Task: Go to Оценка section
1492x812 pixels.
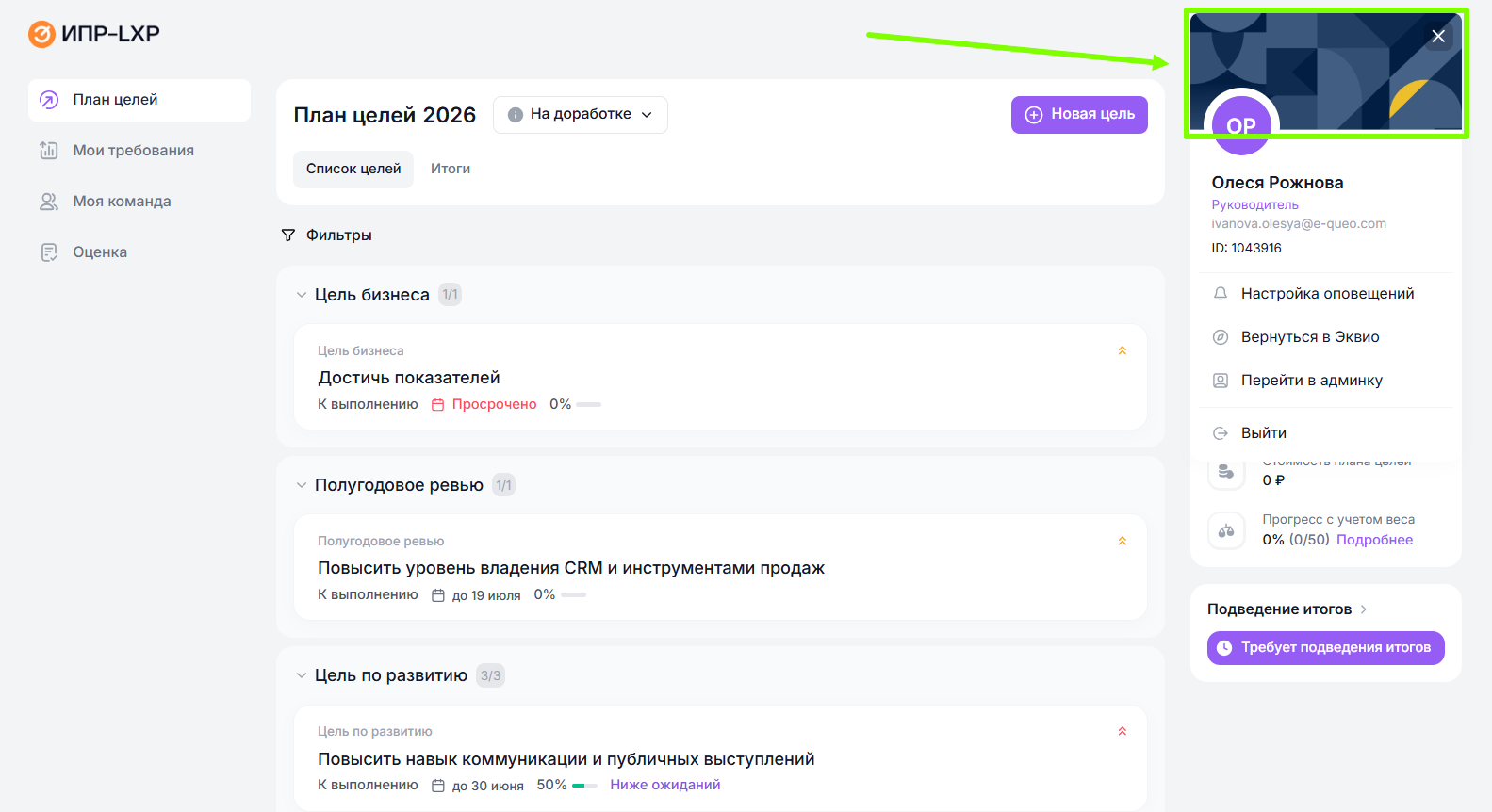Action: (99, 252)
